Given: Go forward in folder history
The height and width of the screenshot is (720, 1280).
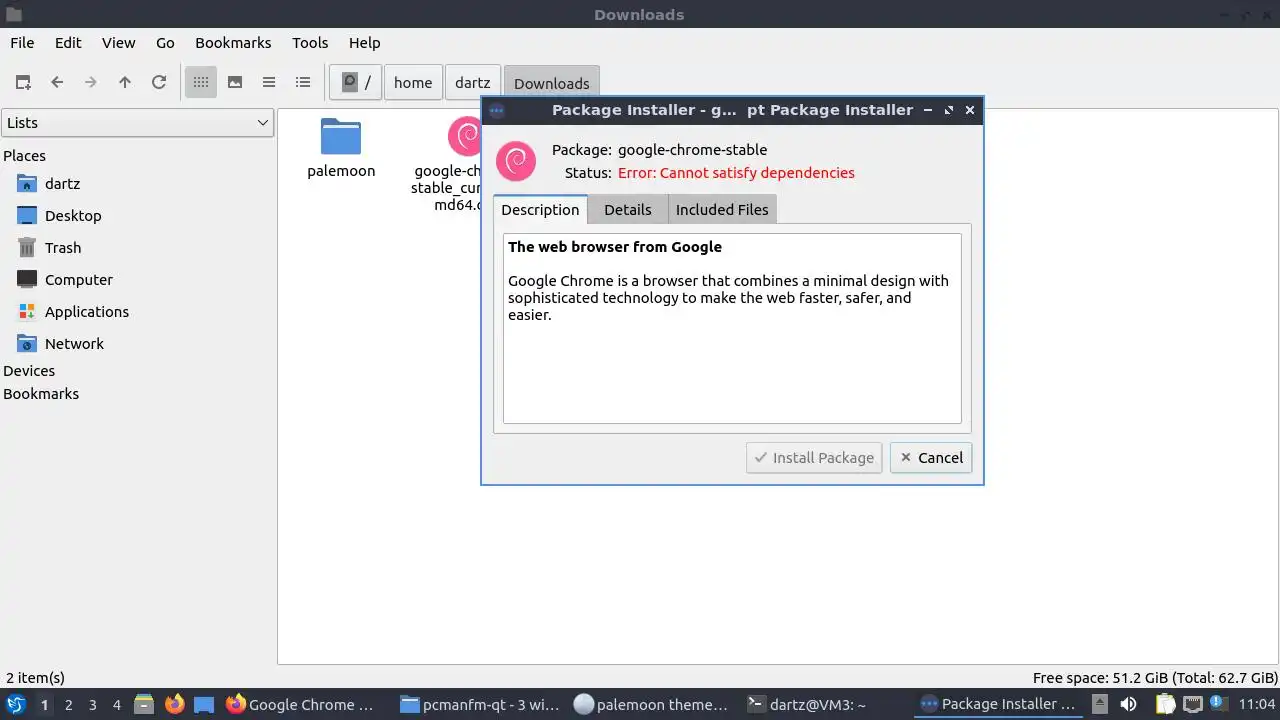Looking at the screenshot, I should [x=91, y=82].
